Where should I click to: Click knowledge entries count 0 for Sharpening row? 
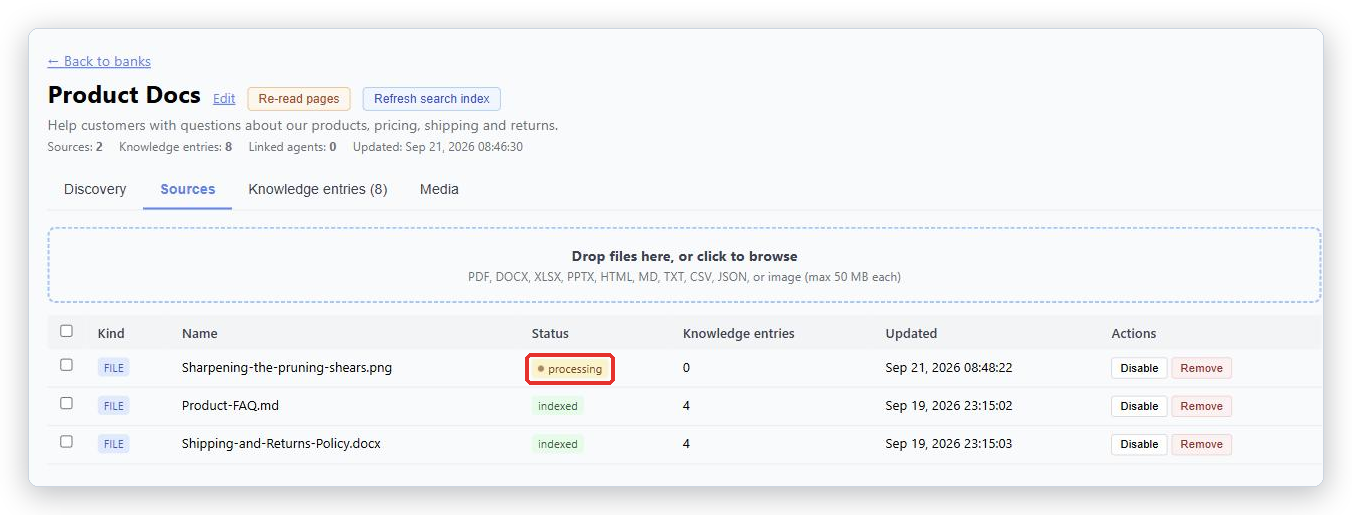click(687, 367)
